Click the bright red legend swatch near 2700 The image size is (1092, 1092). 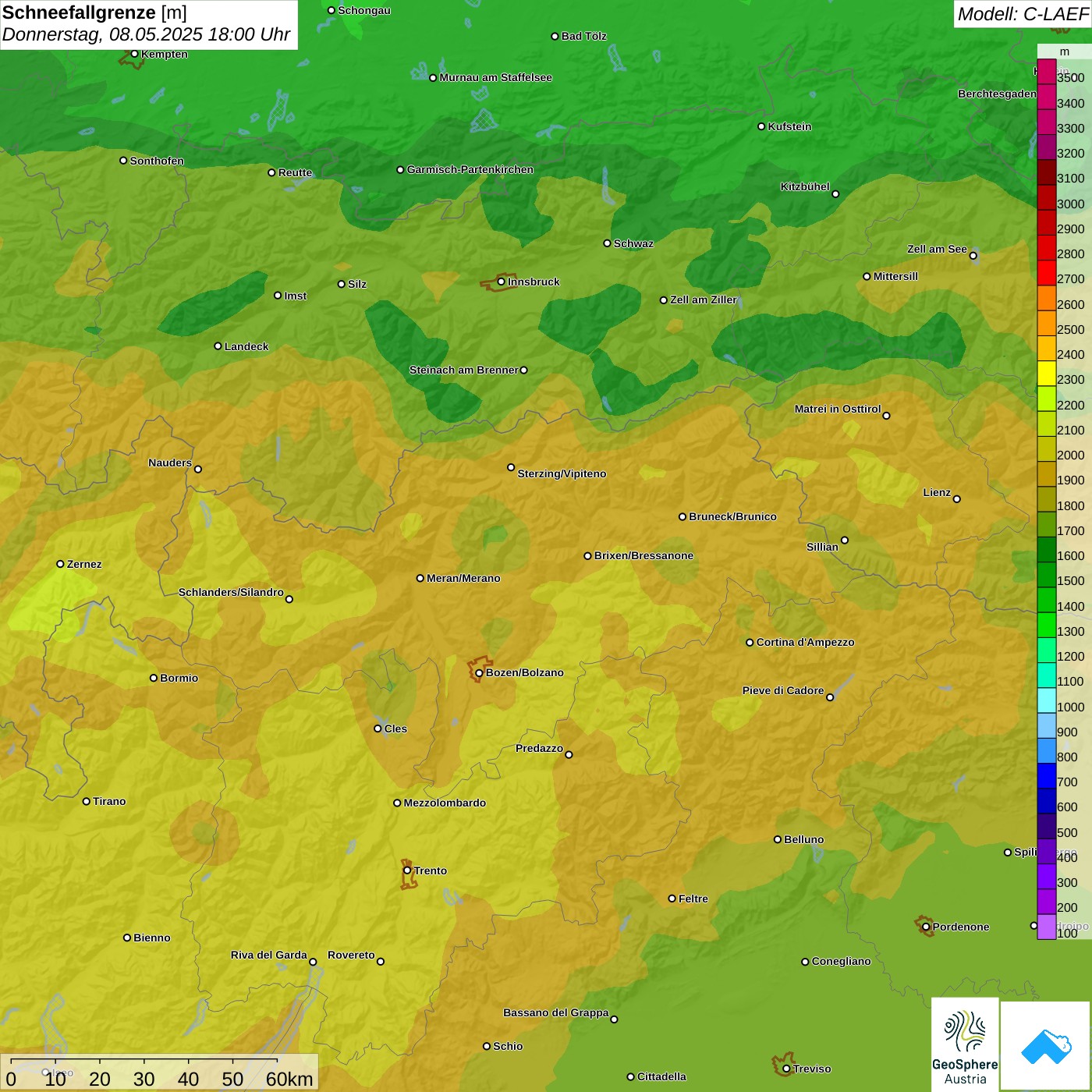(x=1046, y=273)
